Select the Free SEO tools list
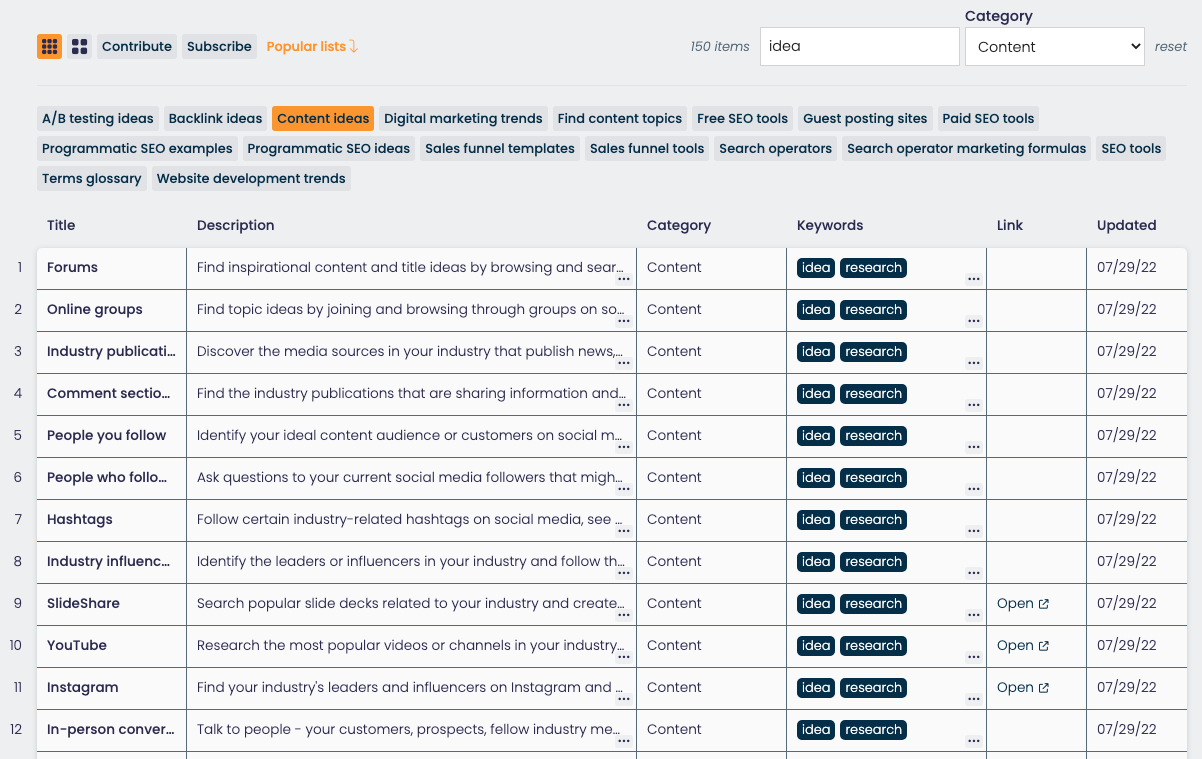Screen dimensions: 1202x759 click(742, 118)
